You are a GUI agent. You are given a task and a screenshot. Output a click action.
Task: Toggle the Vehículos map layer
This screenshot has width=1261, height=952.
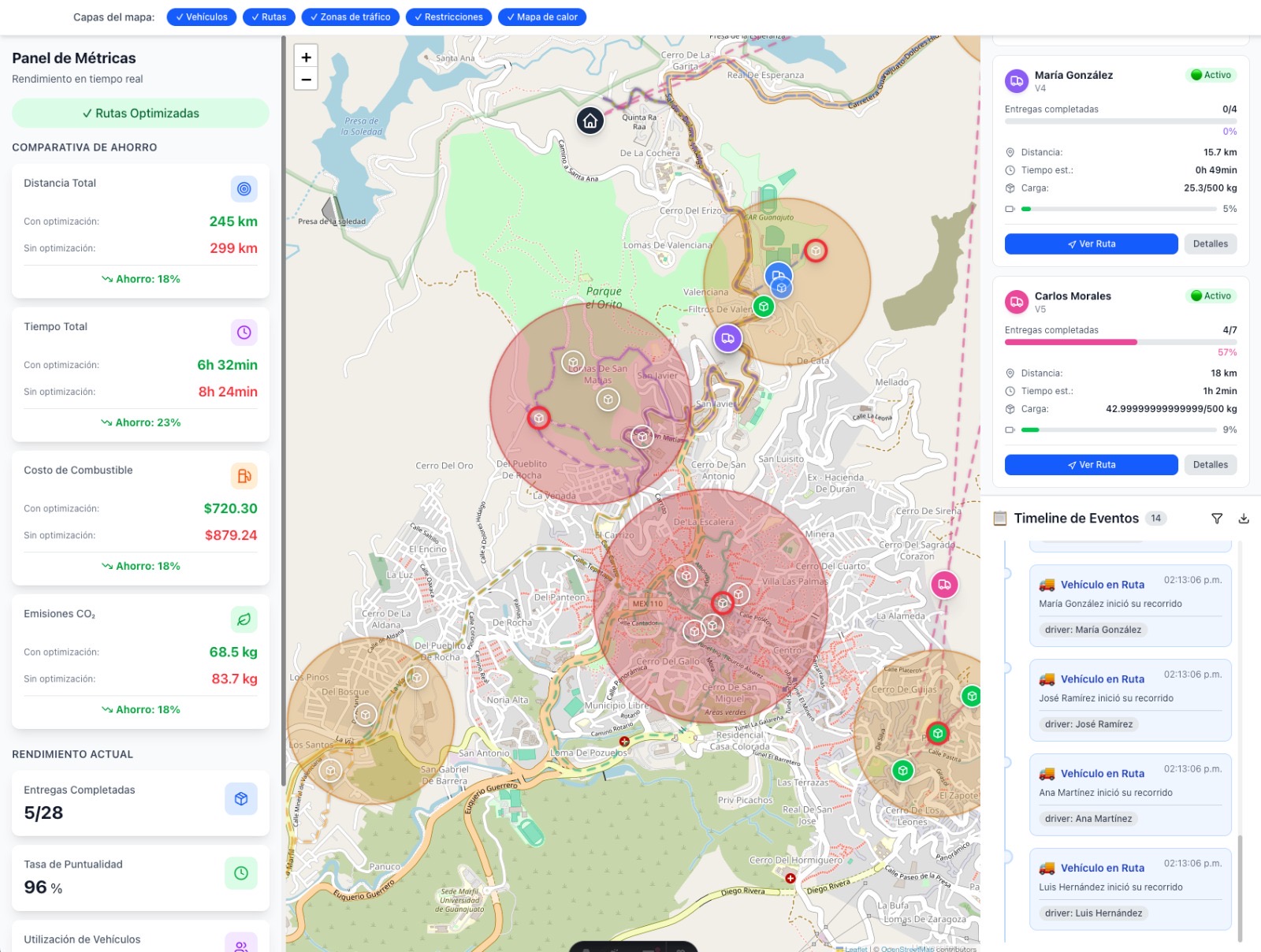pos(202,17)
